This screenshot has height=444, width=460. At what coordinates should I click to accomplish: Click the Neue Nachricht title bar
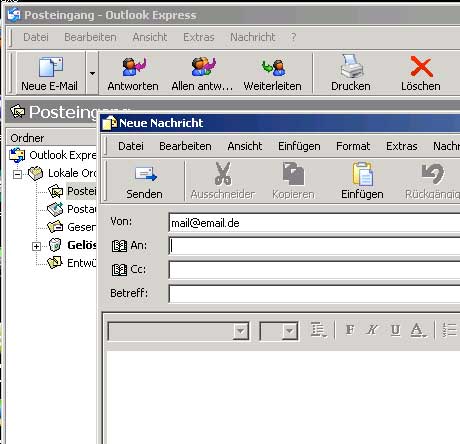tap(280, 123)
